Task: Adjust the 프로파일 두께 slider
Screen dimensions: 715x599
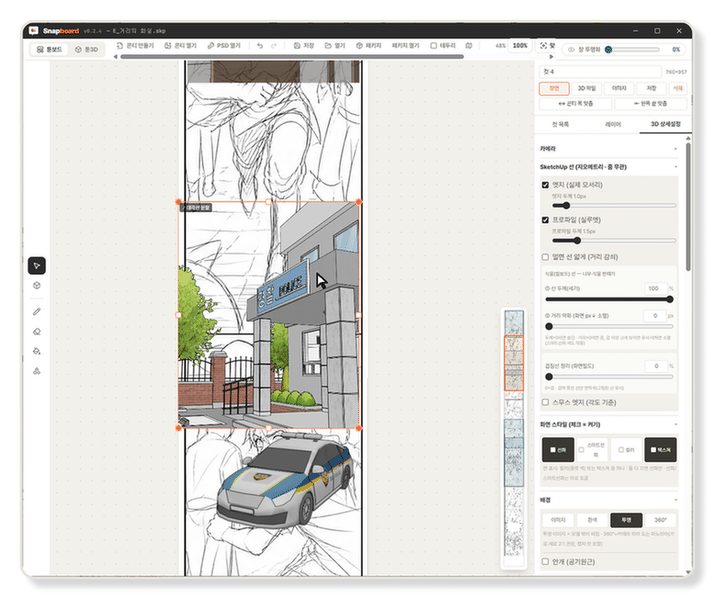Action: [x=614, y=241]
